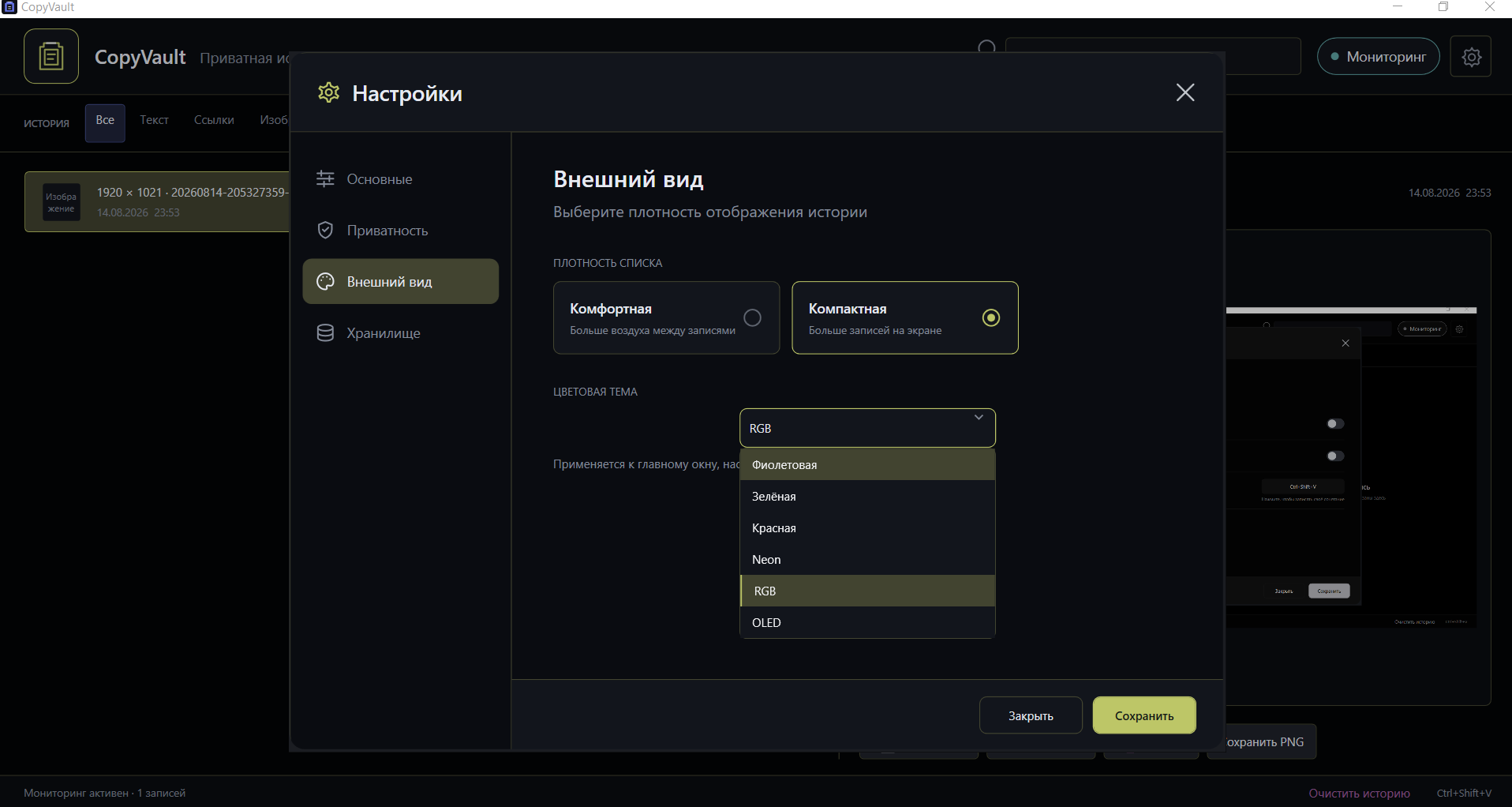The height and width of the screenshot is (807, 1512).
Task: Click the gear icon beside the Настройки title
Action: [328, 92]
